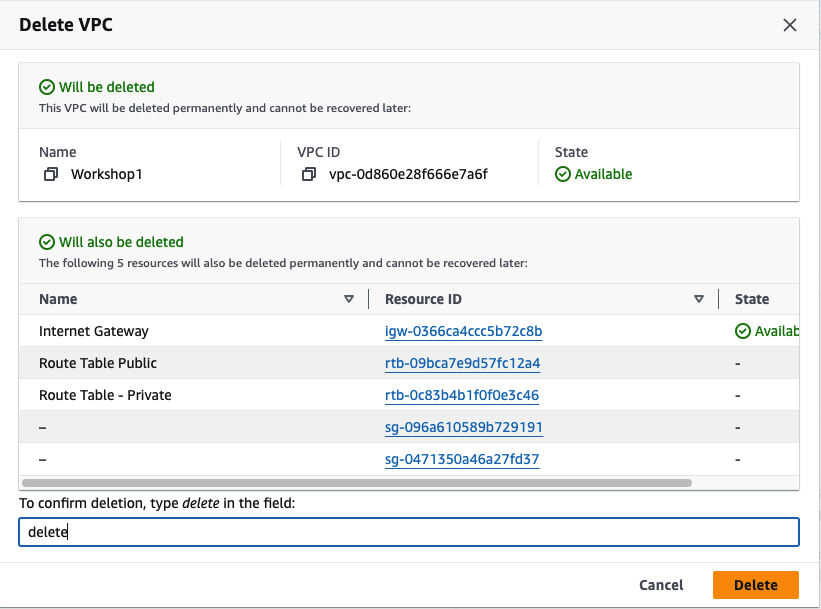Open the igw-0366ca4ccc5b72c8b internet gateway link

click(463, 331)
